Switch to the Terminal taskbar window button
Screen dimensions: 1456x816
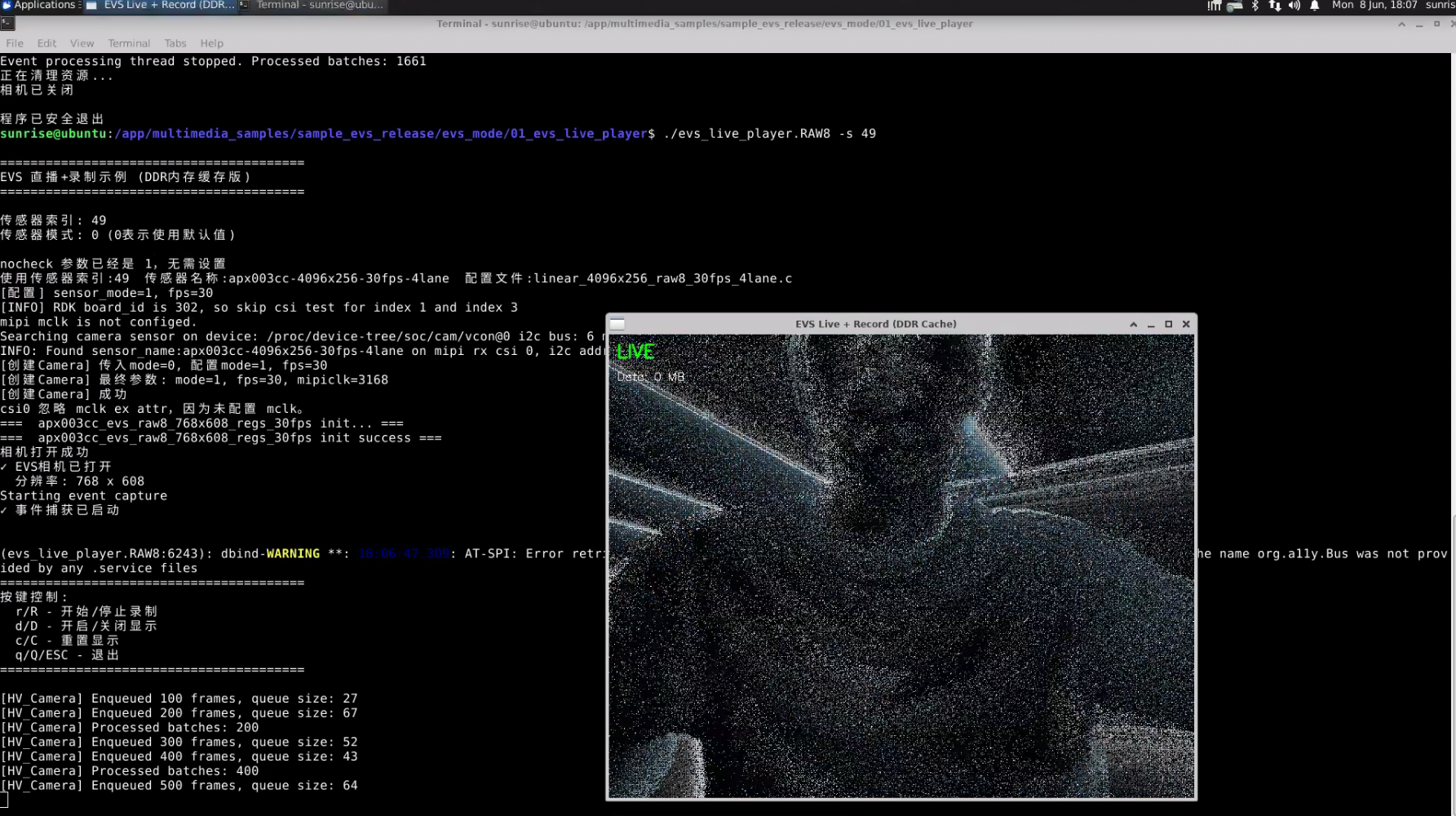[312, 5]
